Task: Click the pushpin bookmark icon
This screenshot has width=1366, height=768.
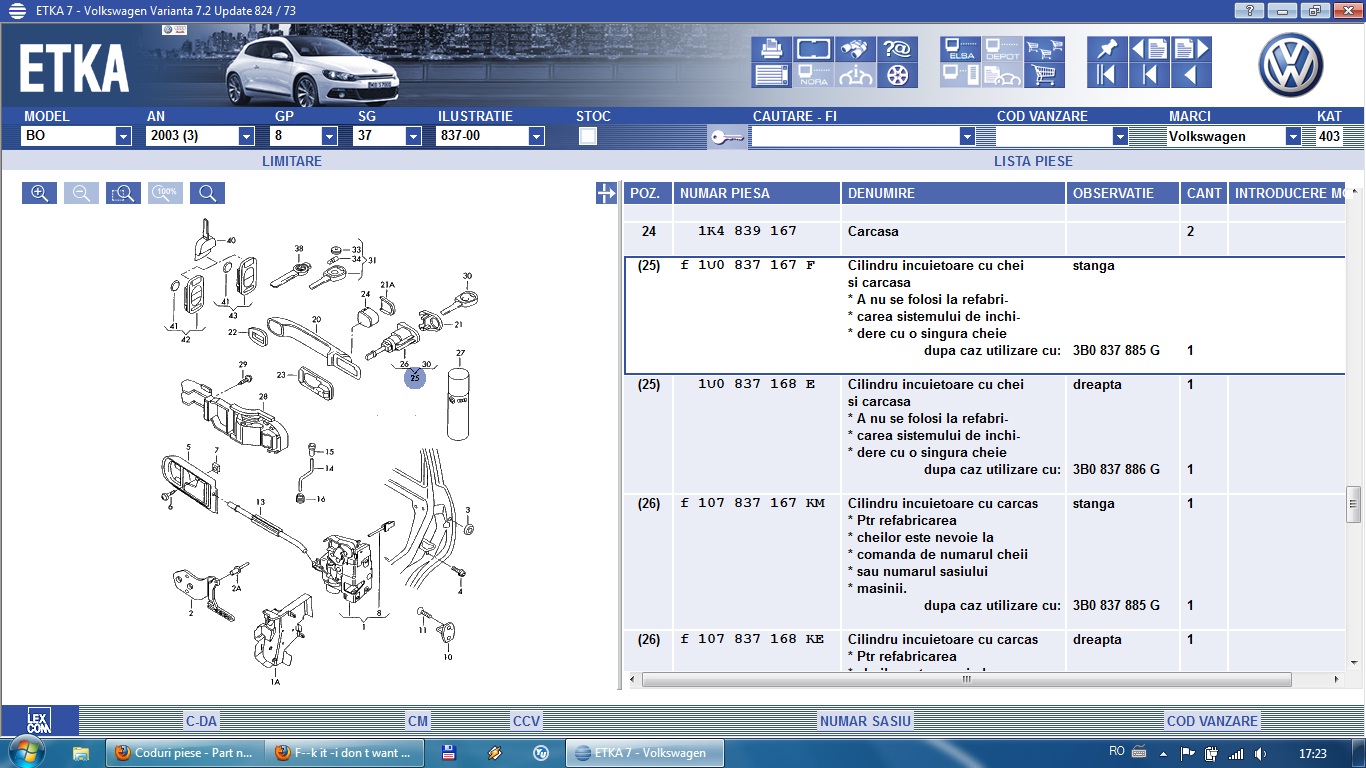Action: (x=1107, y=49)
